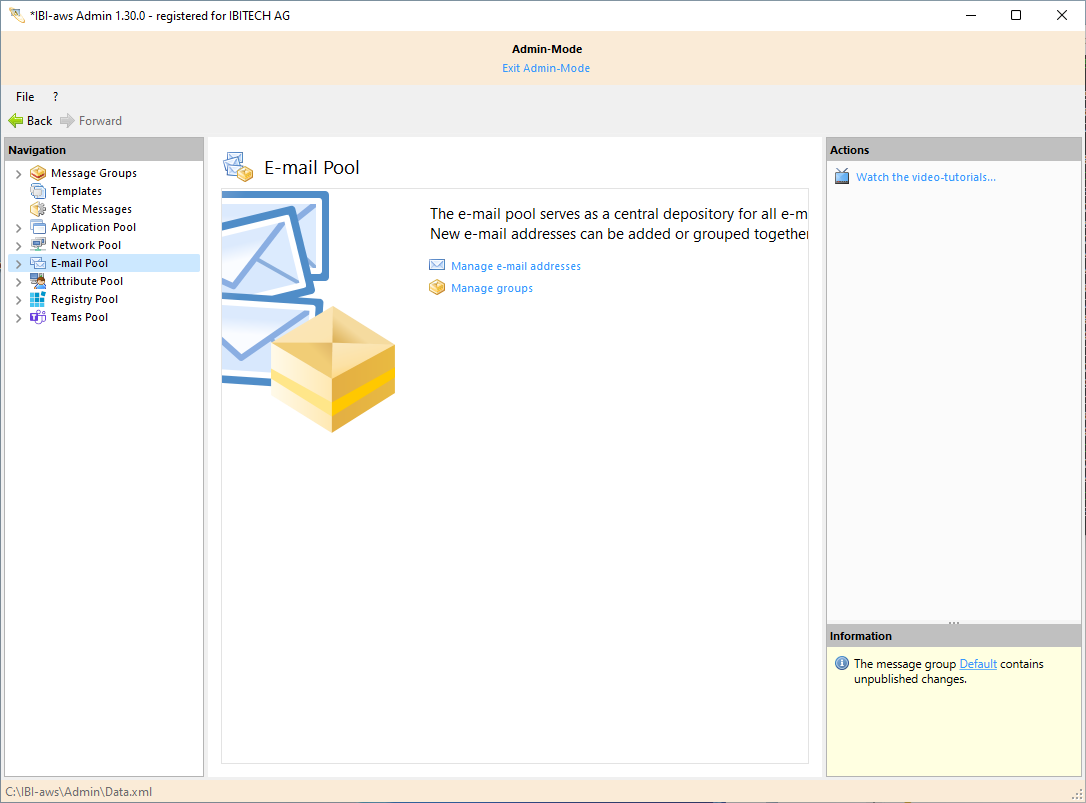1086x803 pixels.
Task: Click the group box icon beside Manage groups
Action: (437, 287)
